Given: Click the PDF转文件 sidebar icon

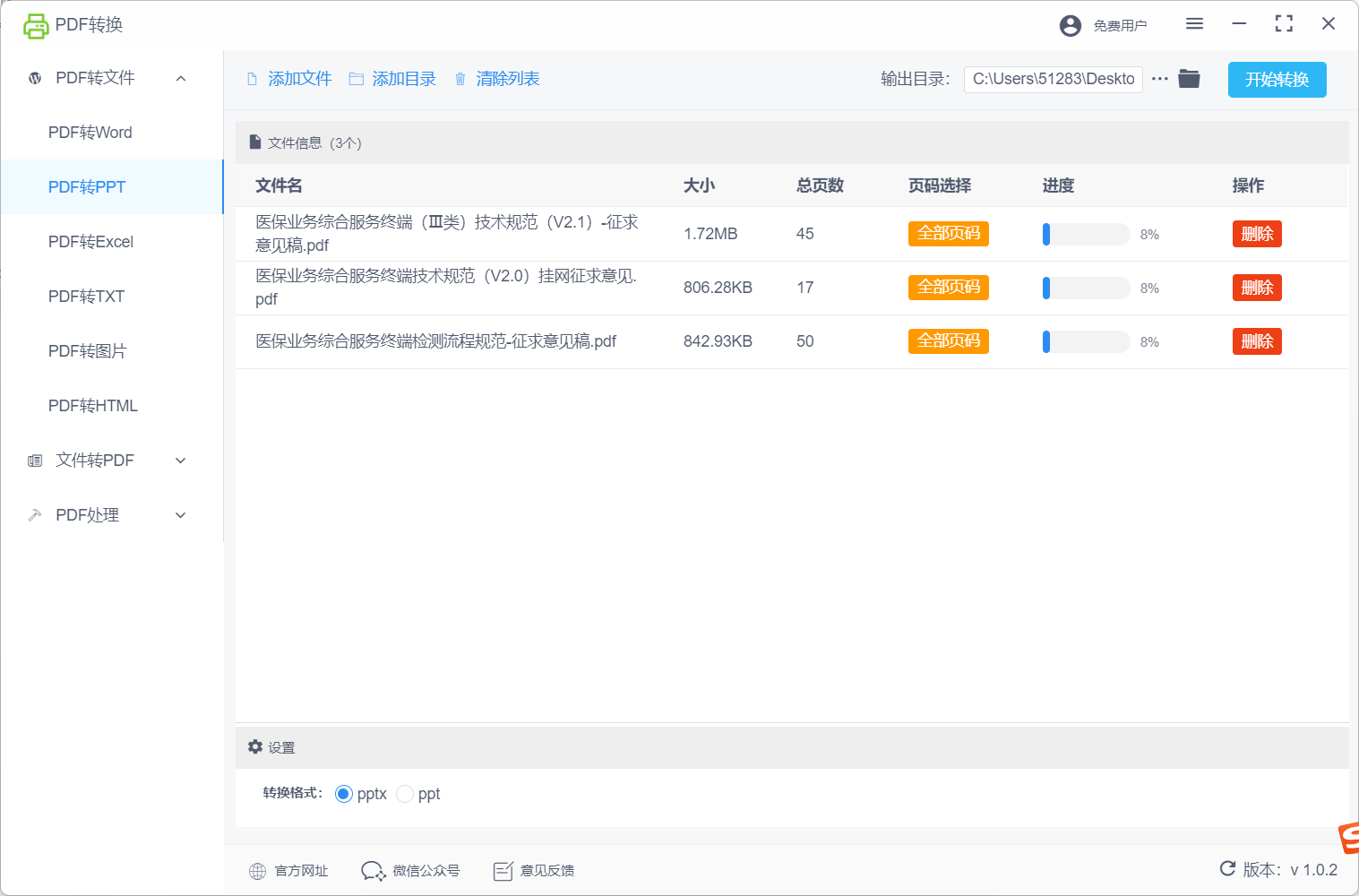Looking at the screenshot, I should pos(35,78).
